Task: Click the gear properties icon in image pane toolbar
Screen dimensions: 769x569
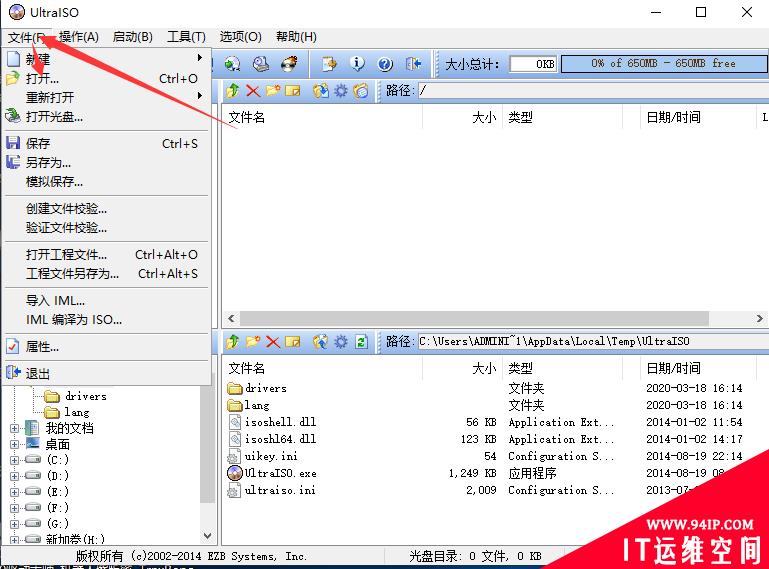Action: tap(340, 91)
